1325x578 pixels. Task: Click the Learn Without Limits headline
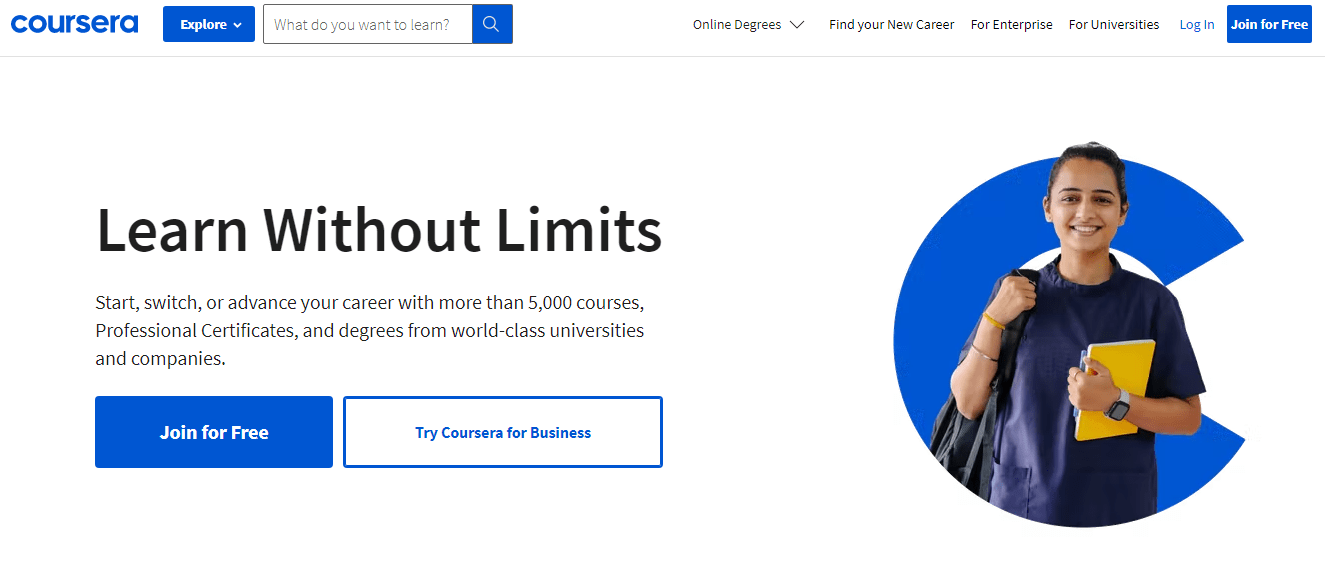click(x=379, y=230)
